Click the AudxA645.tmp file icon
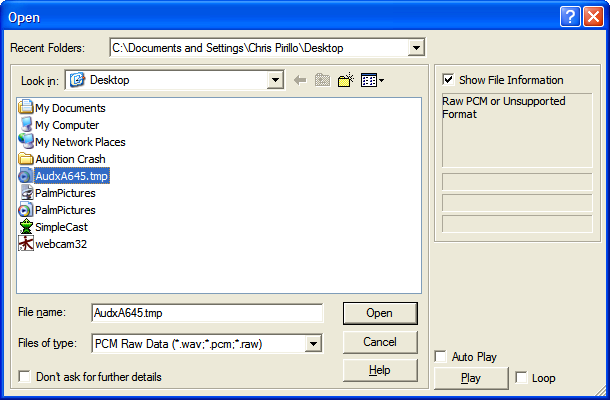 click(x=25, y=176)
